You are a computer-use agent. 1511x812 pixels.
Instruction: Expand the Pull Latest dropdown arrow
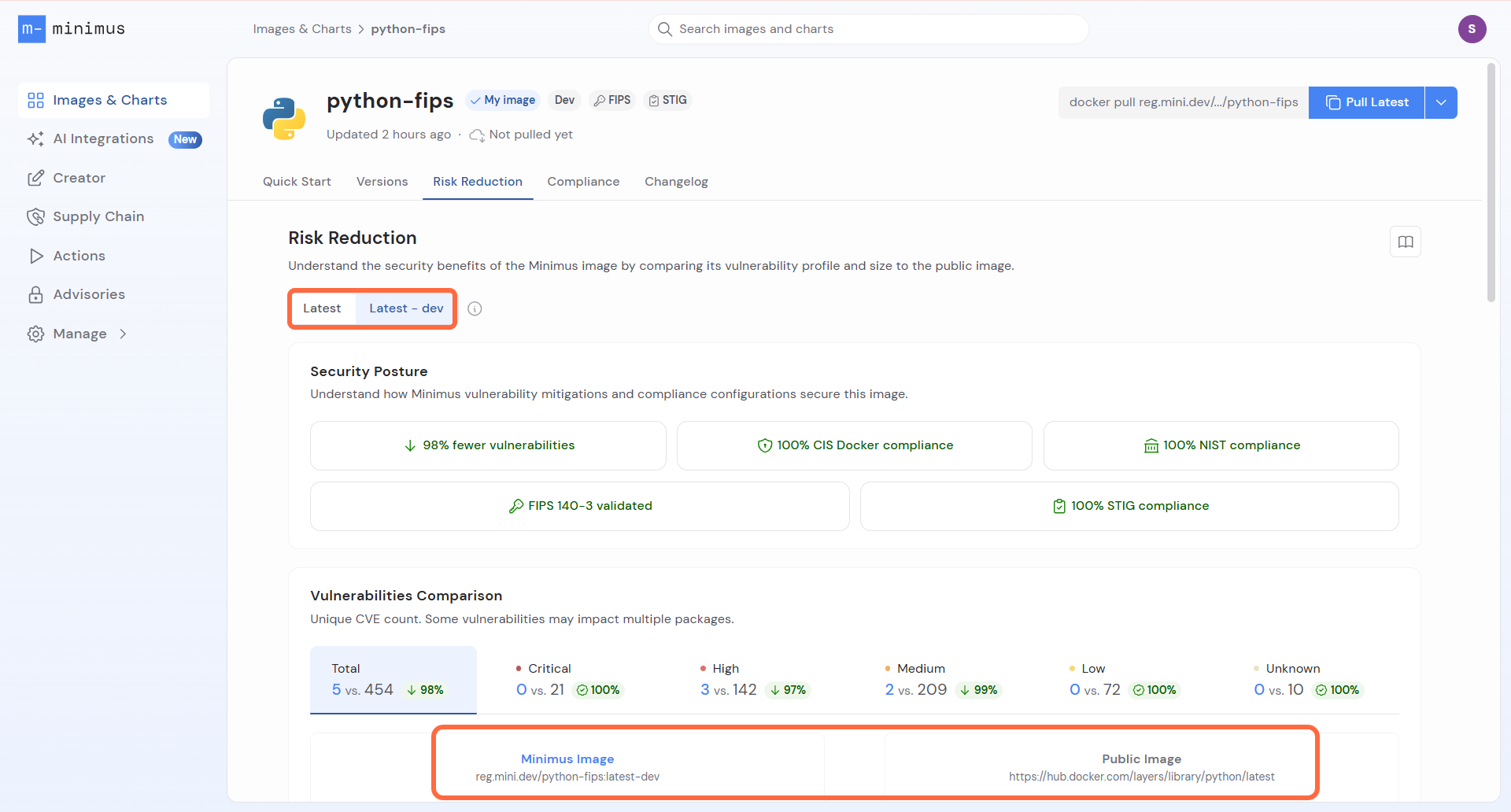click(1441, 102)
